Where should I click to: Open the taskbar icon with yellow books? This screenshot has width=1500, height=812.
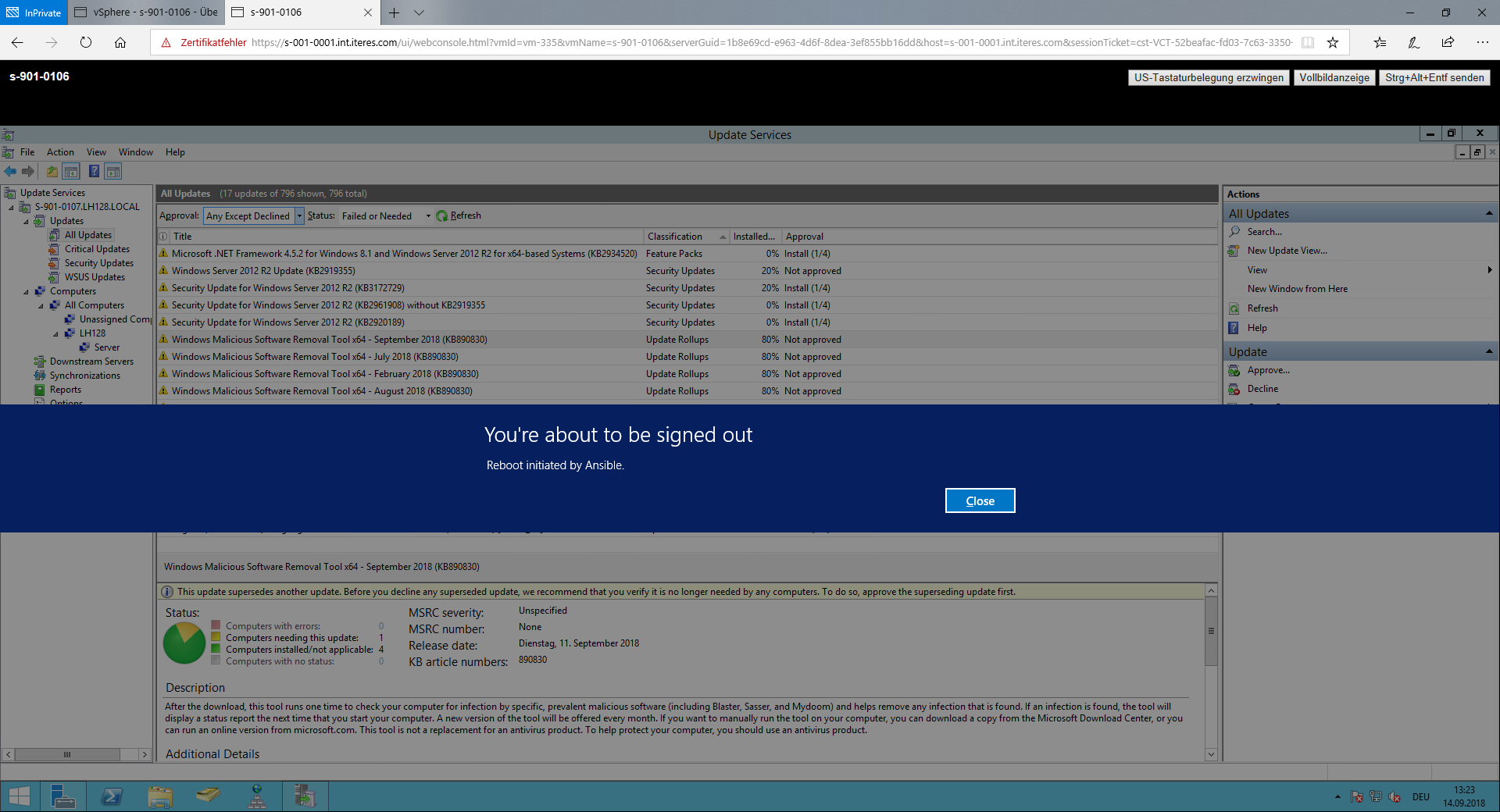(x=208, y=796)
